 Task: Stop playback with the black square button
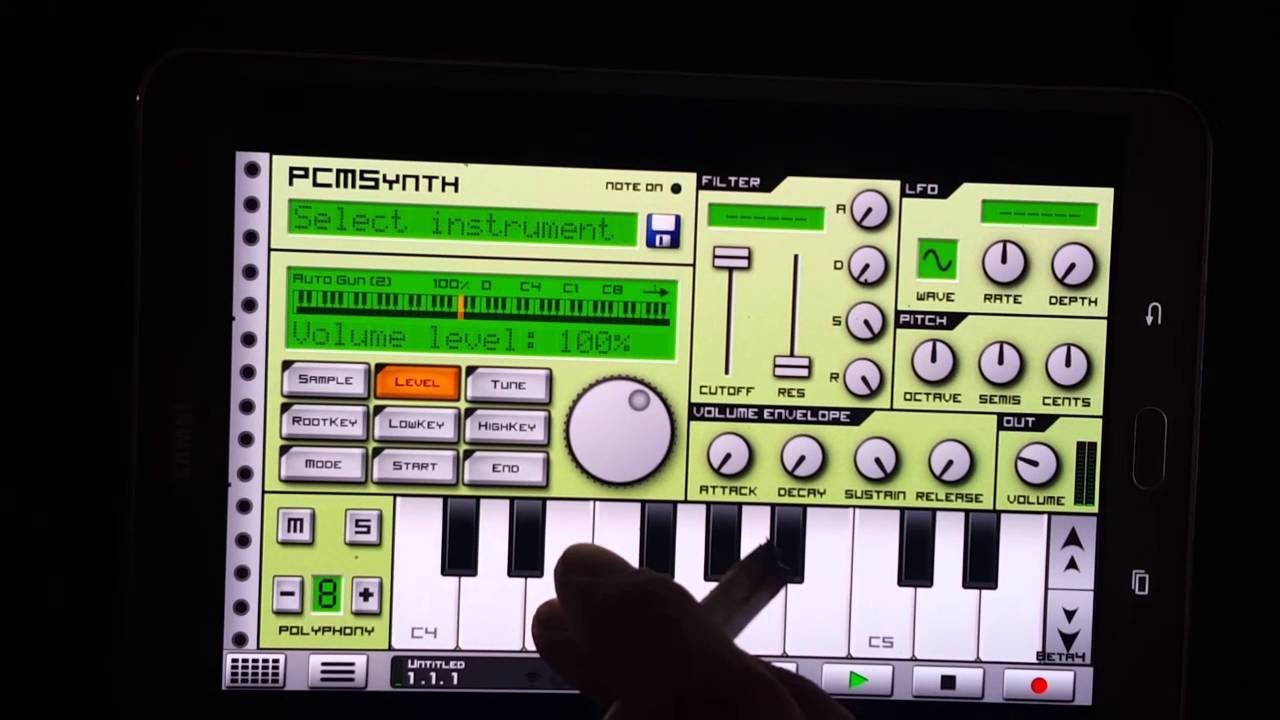pos(947,684)
